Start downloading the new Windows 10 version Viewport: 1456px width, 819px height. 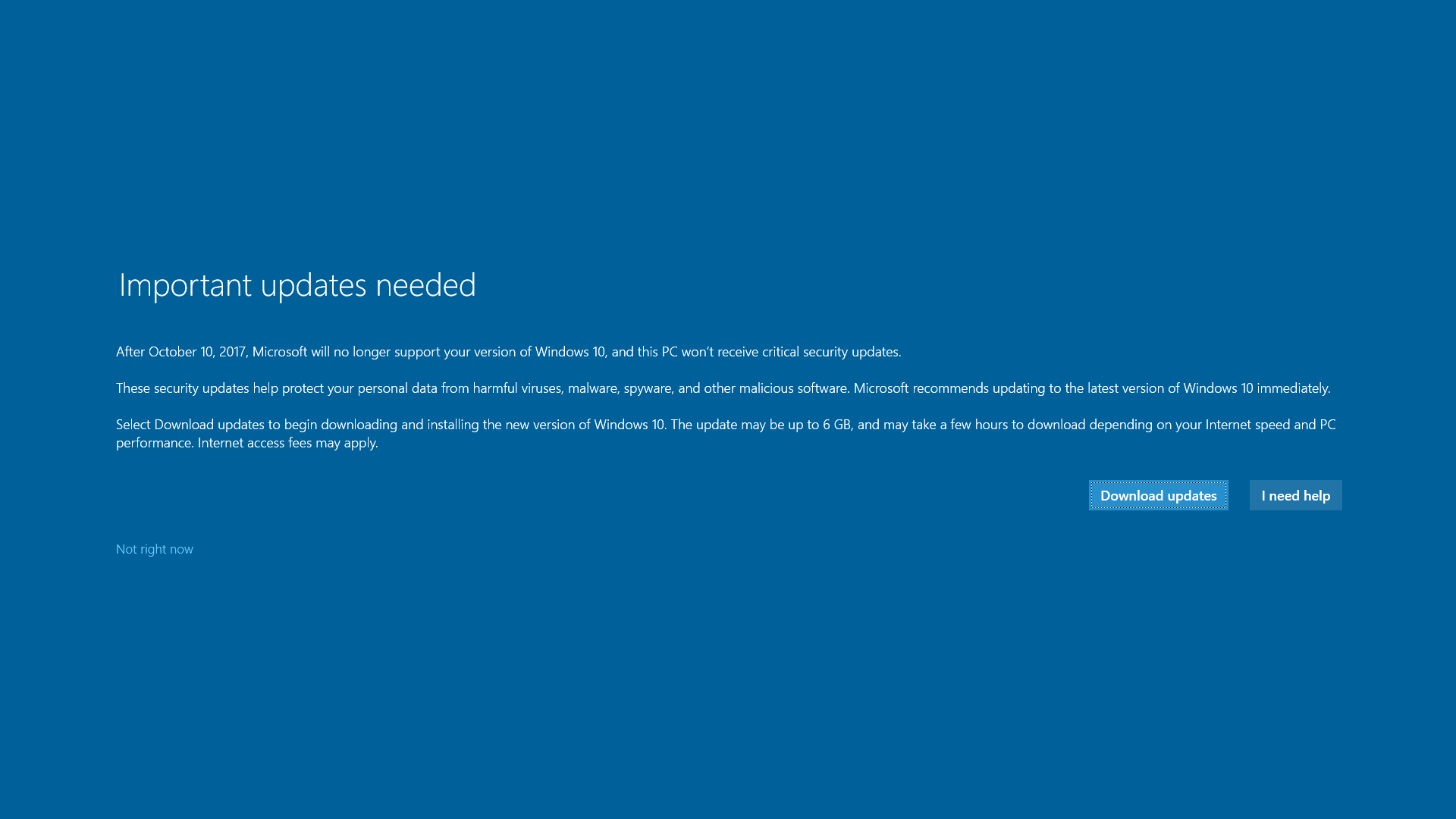point(1158,495)
